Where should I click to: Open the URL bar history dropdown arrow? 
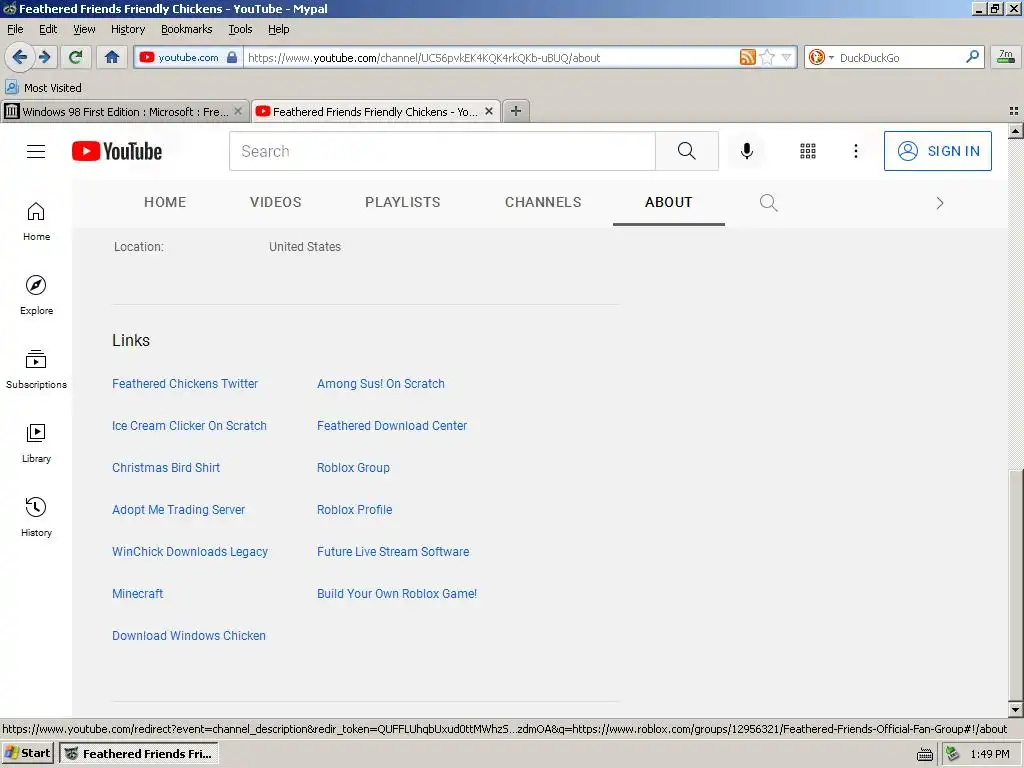coord(786,57)
